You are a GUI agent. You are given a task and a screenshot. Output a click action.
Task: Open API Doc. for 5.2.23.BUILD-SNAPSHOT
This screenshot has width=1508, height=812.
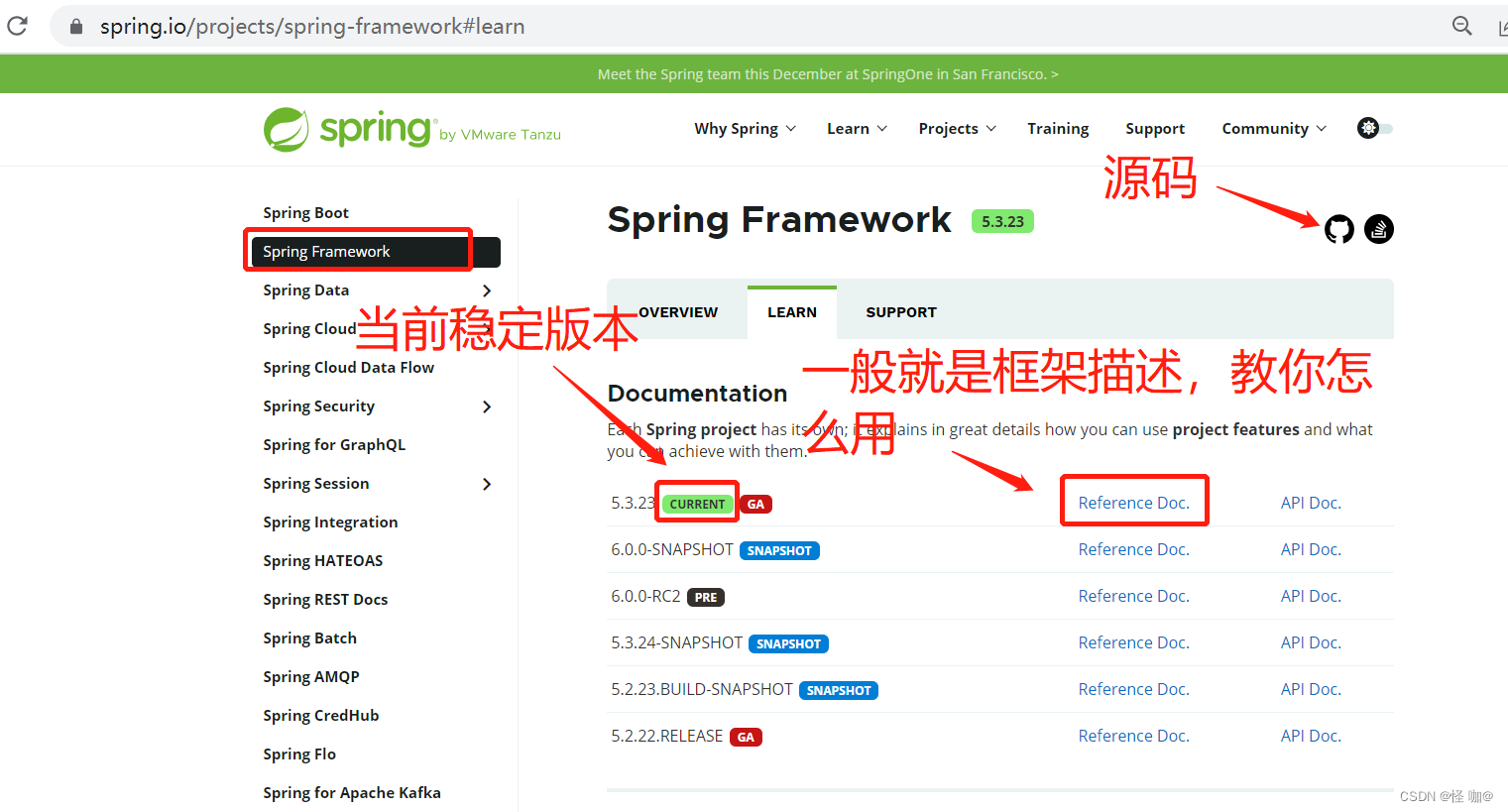[1311, 689]
